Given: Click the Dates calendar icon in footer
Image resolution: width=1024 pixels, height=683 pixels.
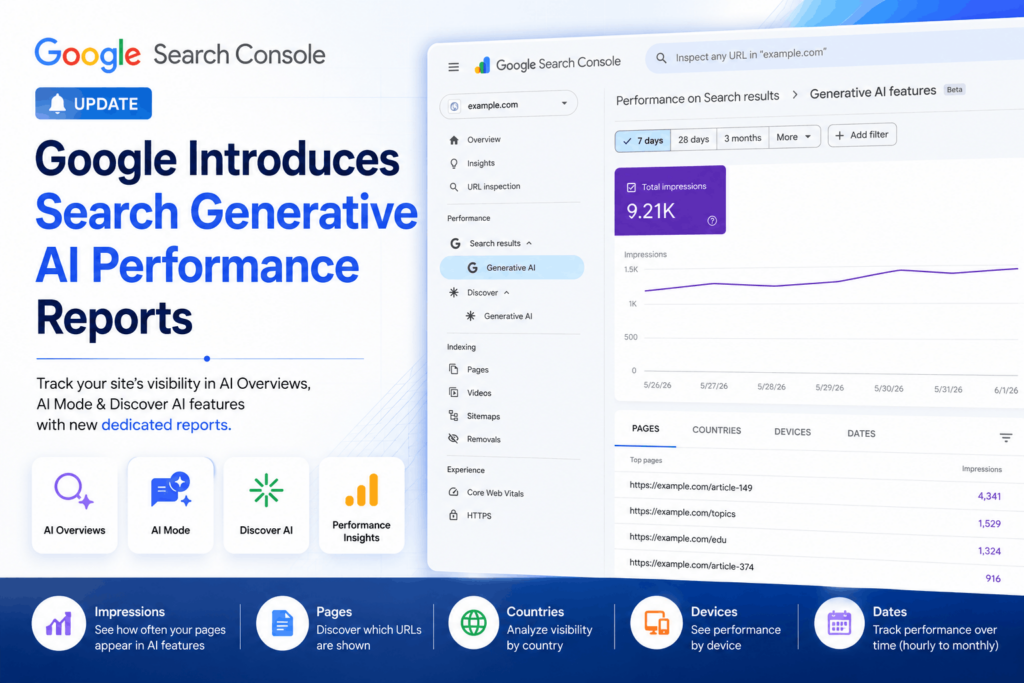Looking at the screenshot, I should (x=839, y=624).
